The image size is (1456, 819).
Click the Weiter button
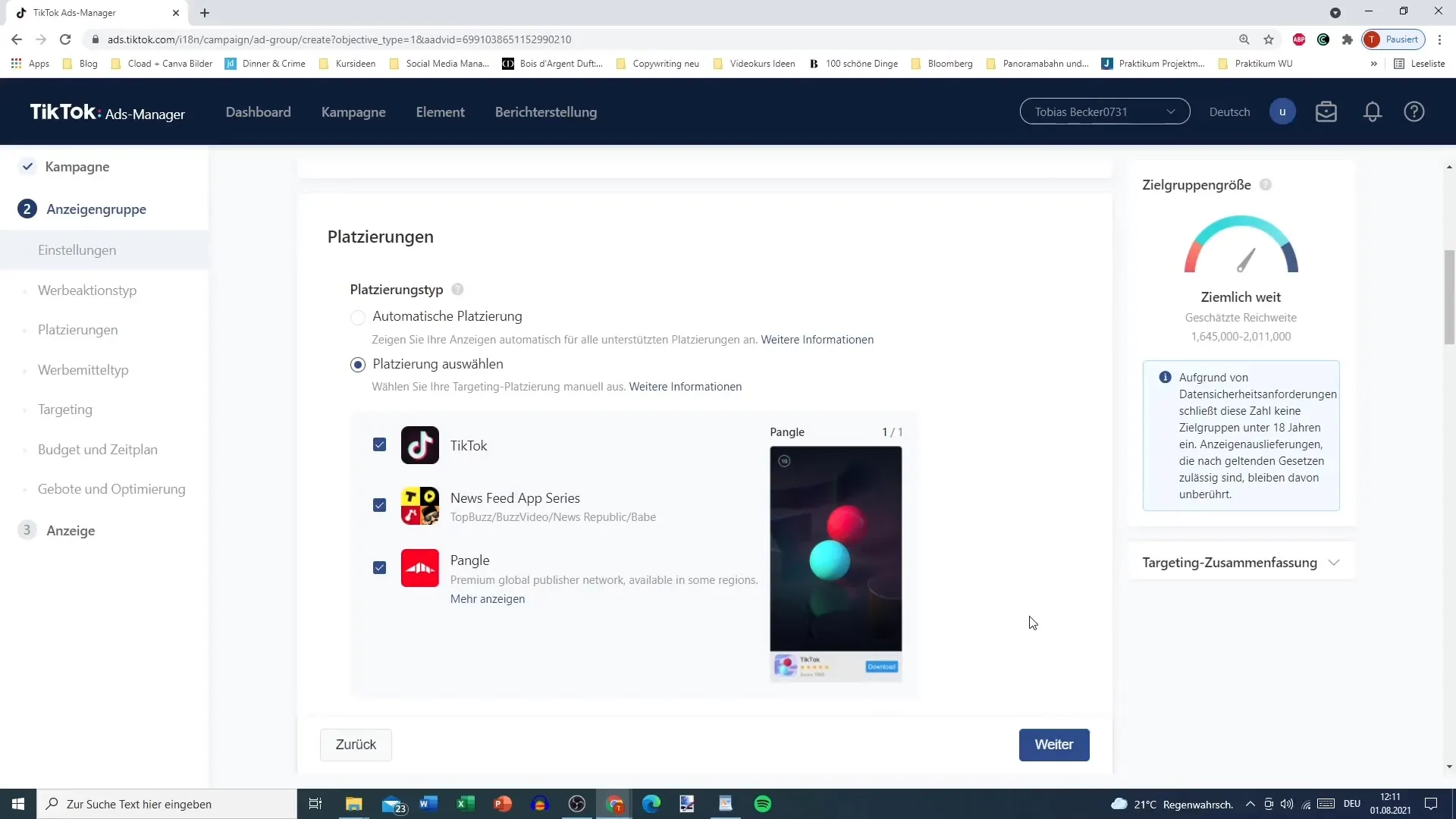pos(1054,745)
